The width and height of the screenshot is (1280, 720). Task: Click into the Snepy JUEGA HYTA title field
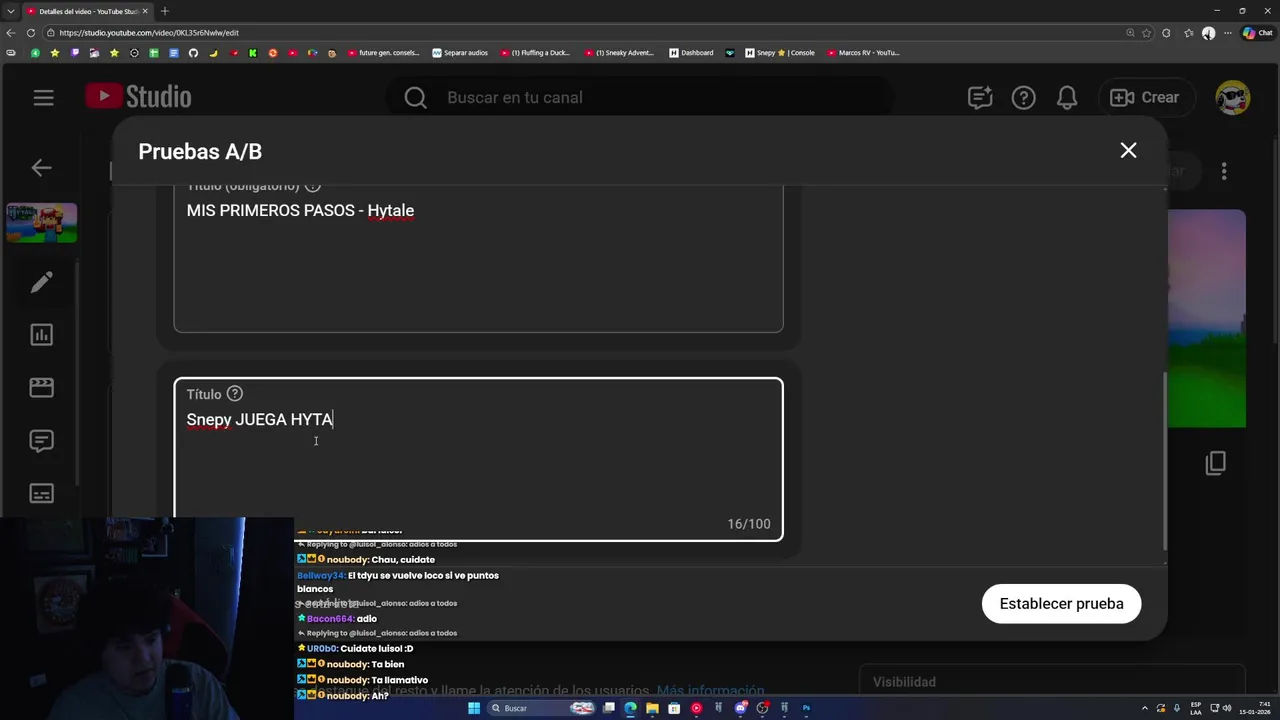[478, 459]
